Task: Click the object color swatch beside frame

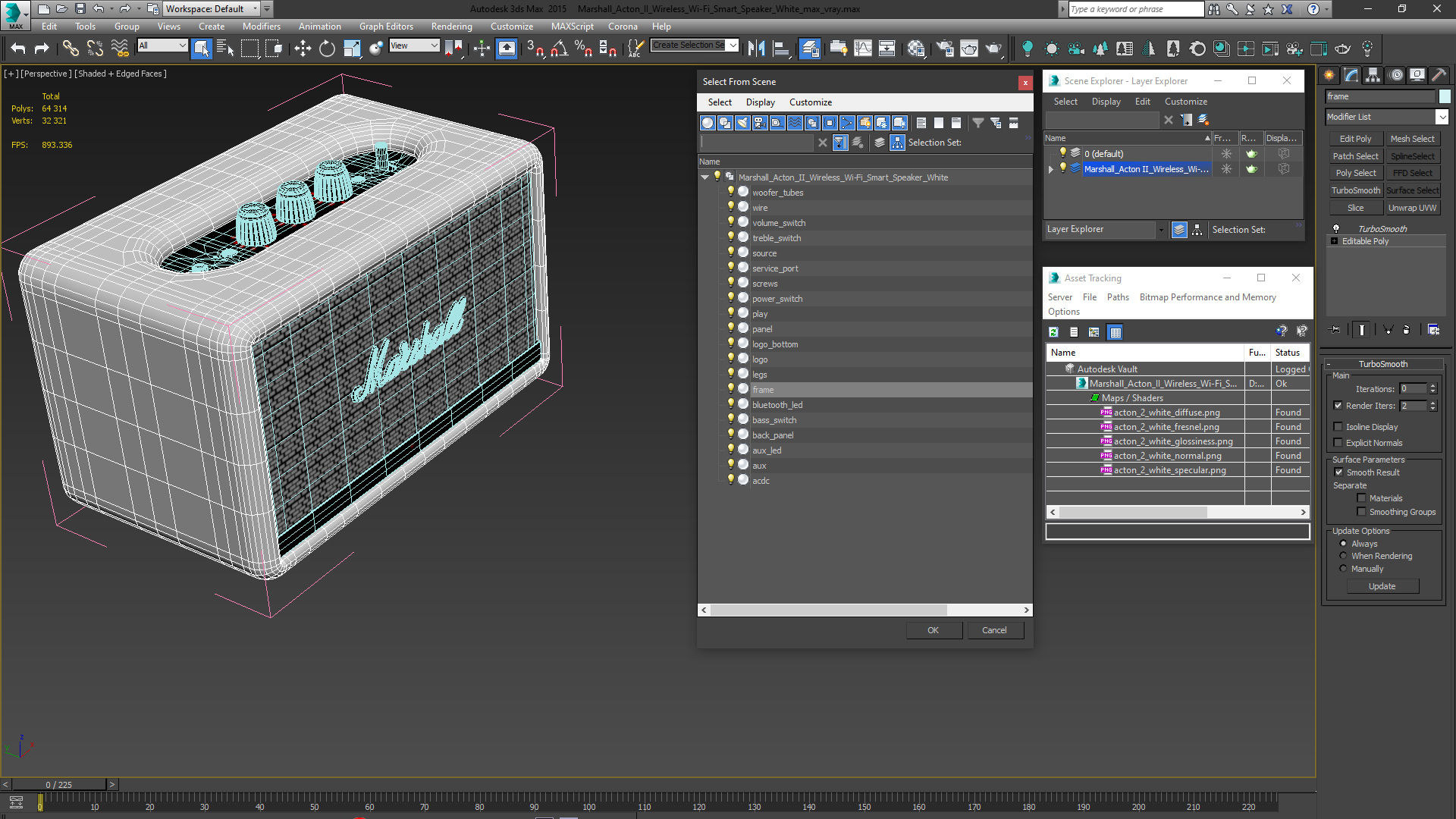Action: pyautogui.click(x=1445, y=96)
